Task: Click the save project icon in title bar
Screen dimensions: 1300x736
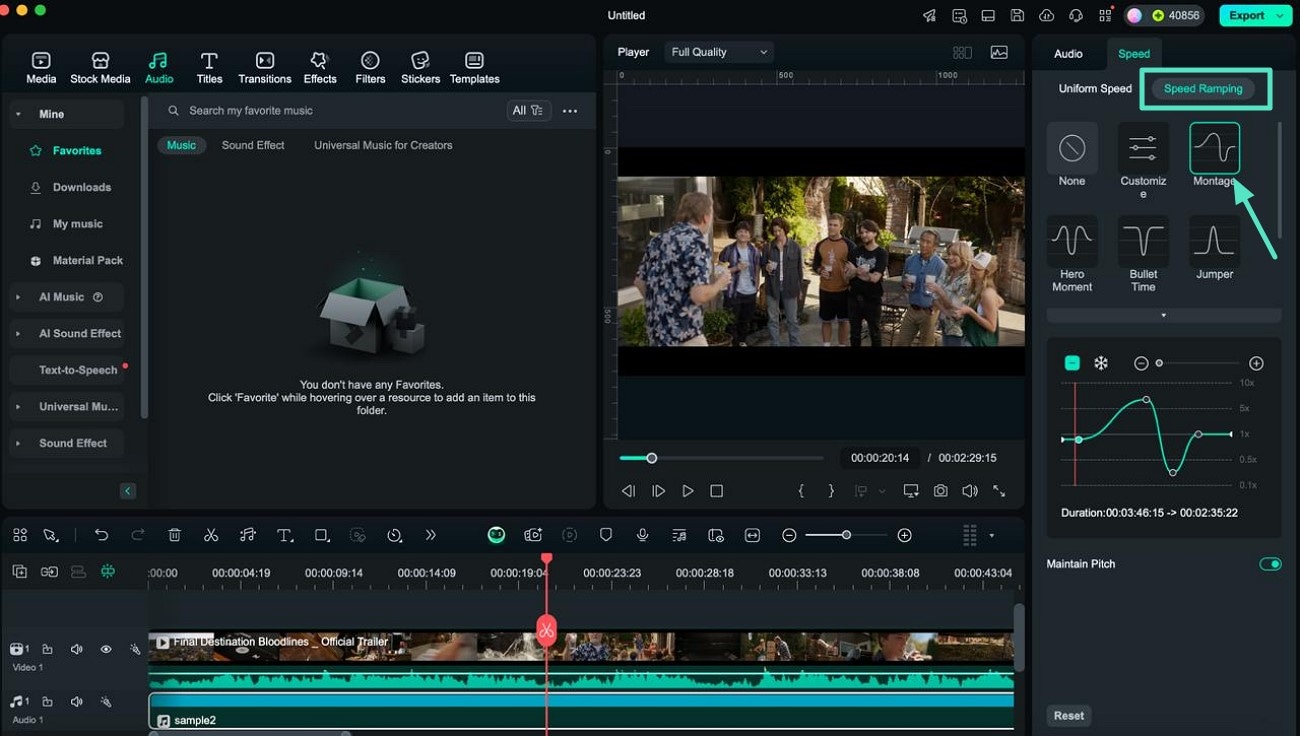Action: pos(1017,15)
